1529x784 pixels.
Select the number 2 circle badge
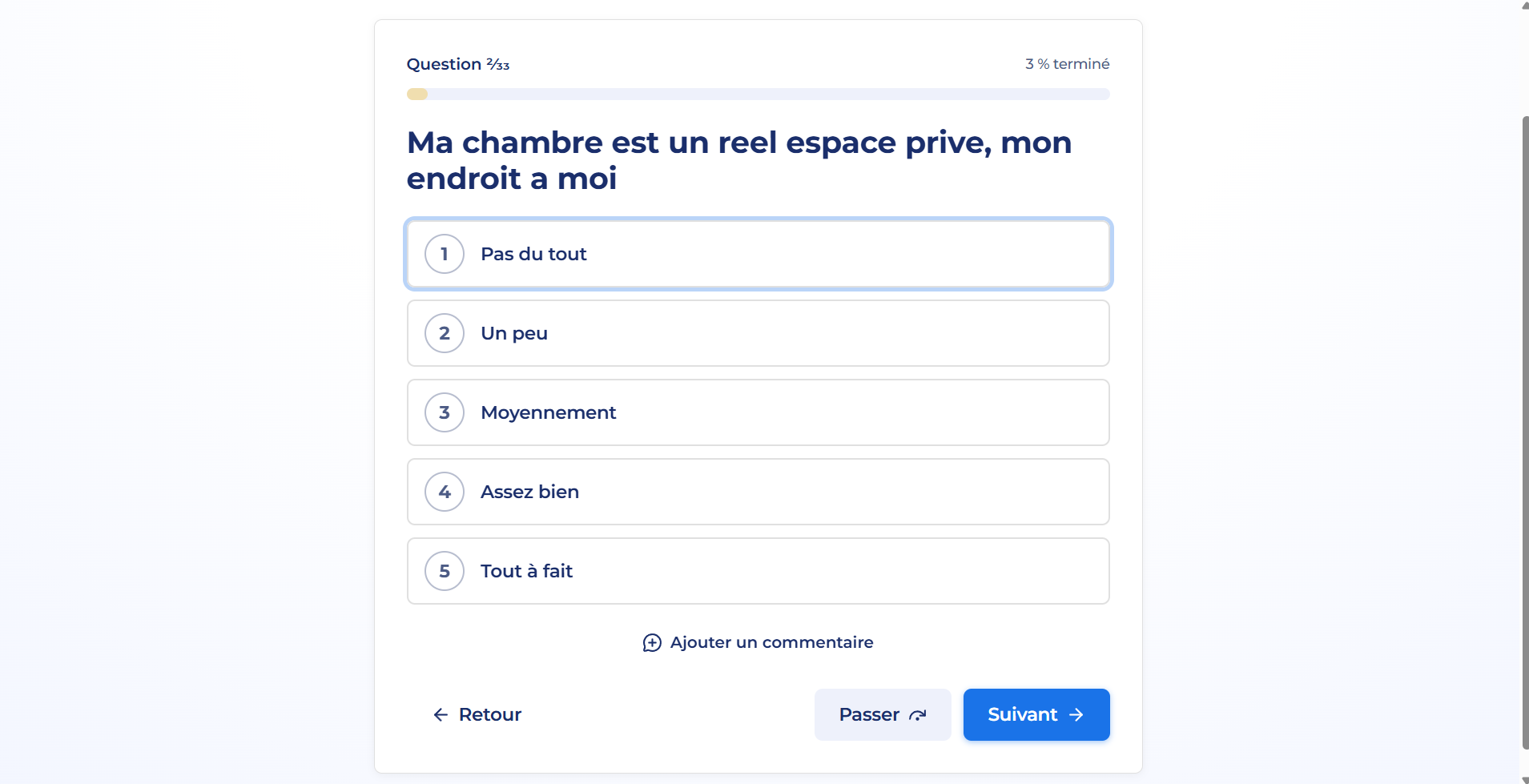(445, 333)
